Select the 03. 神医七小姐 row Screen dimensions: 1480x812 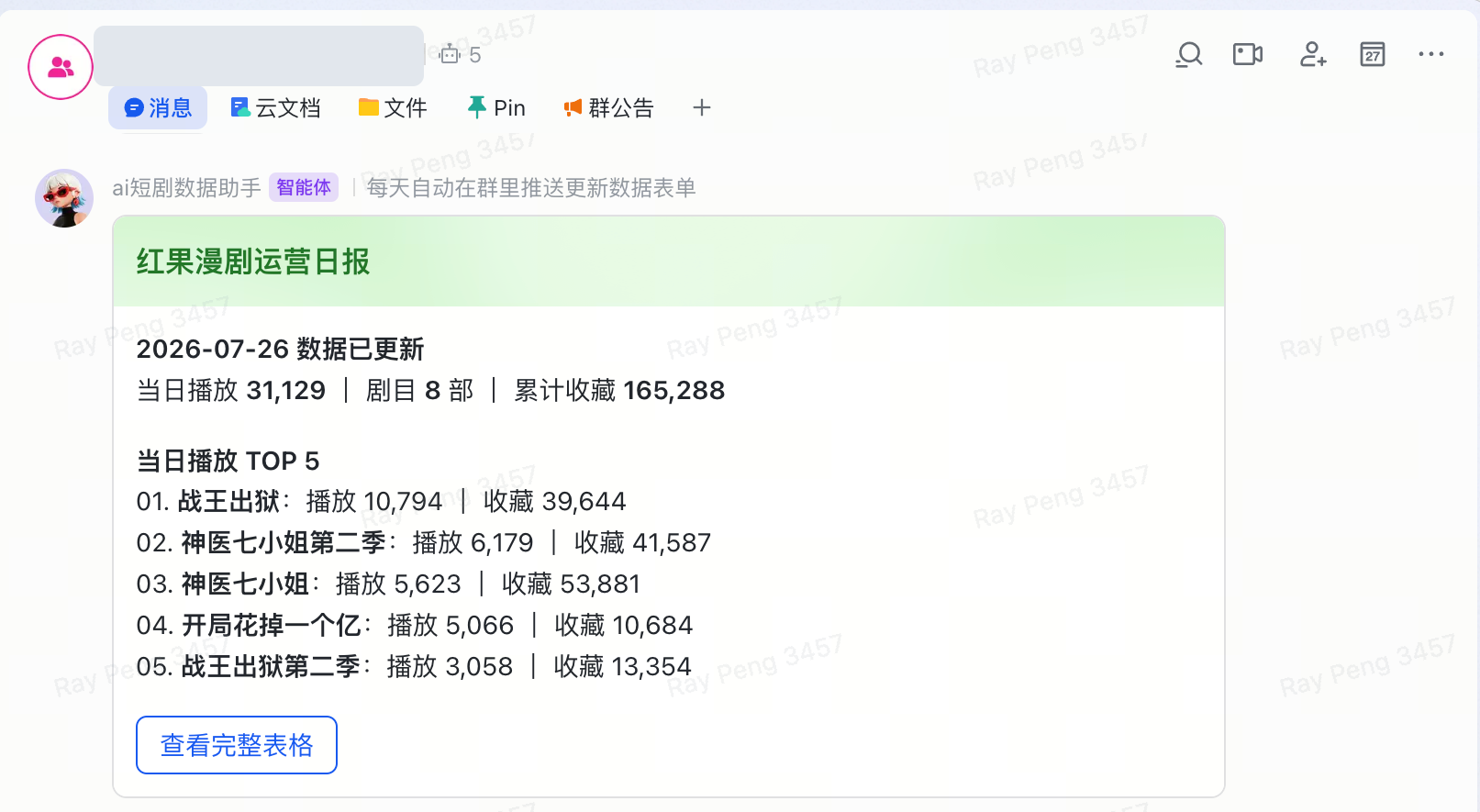(388, 584)
